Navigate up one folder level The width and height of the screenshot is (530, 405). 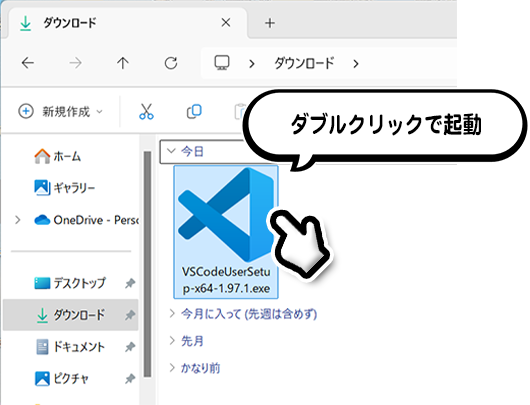(123, 63)
